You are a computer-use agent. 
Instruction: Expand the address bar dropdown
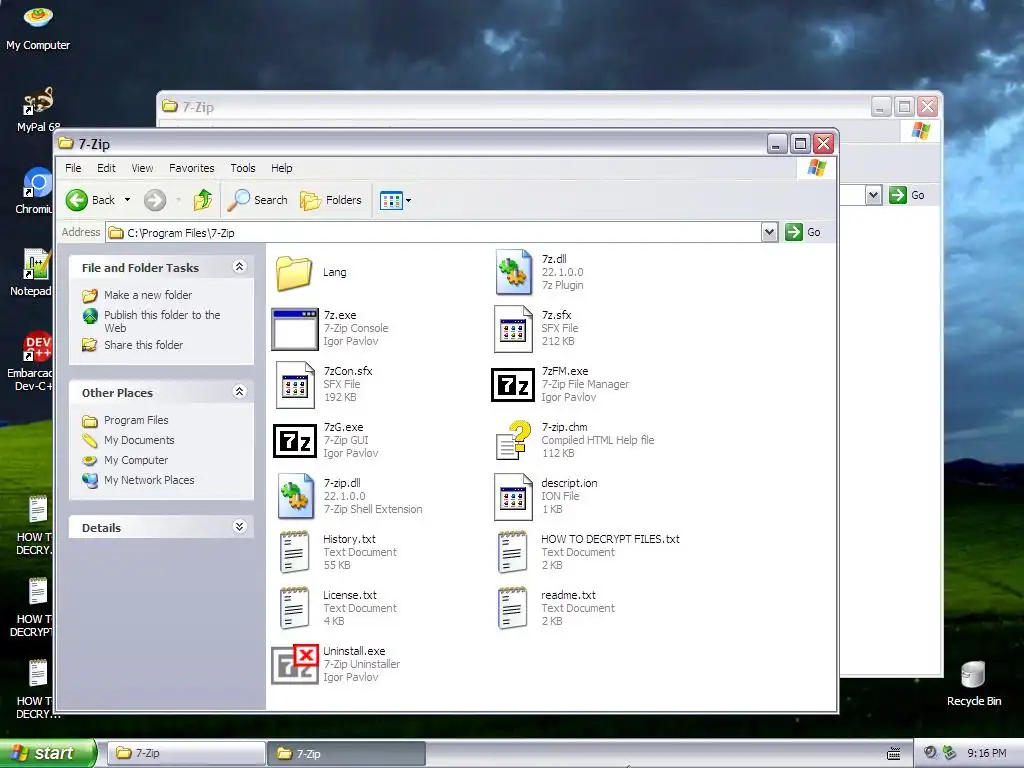[x=769, y=232]
